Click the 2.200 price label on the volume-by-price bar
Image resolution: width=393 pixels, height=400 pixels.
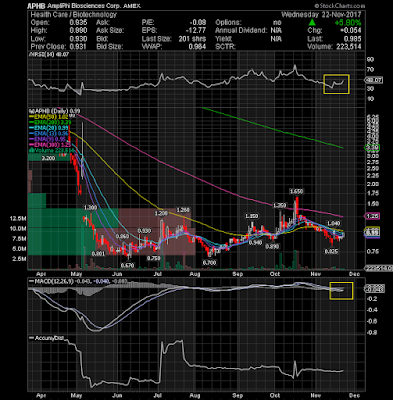tap(48, 158)
